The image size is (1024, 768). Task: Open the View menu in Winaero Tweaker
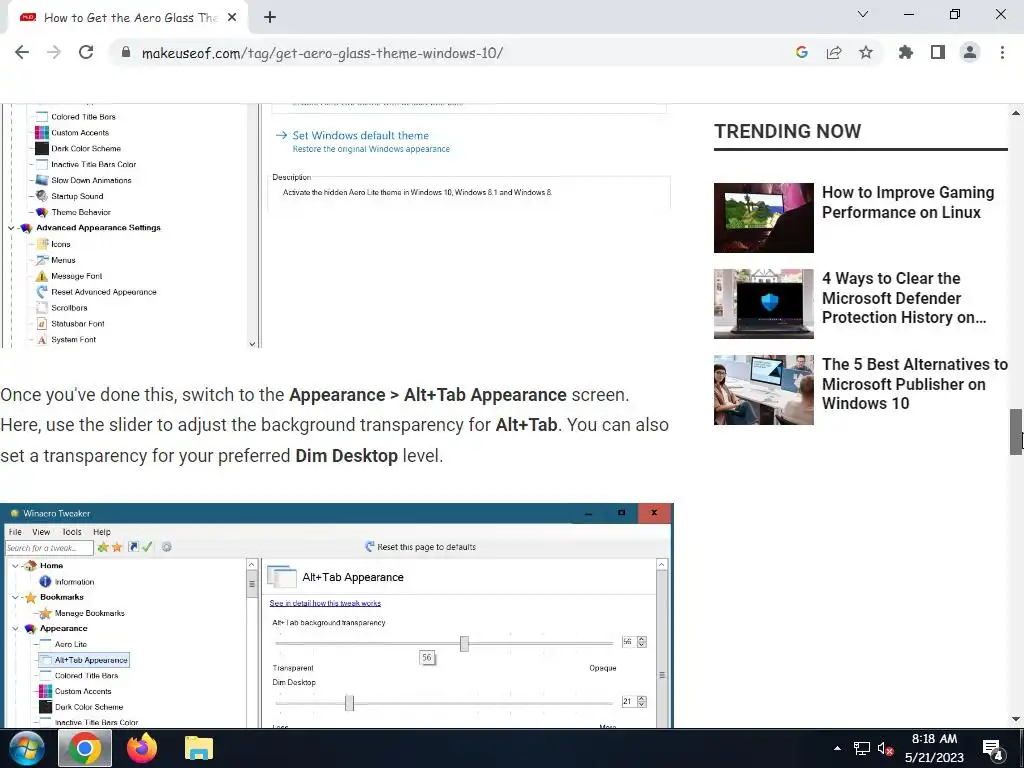[41, 532]
